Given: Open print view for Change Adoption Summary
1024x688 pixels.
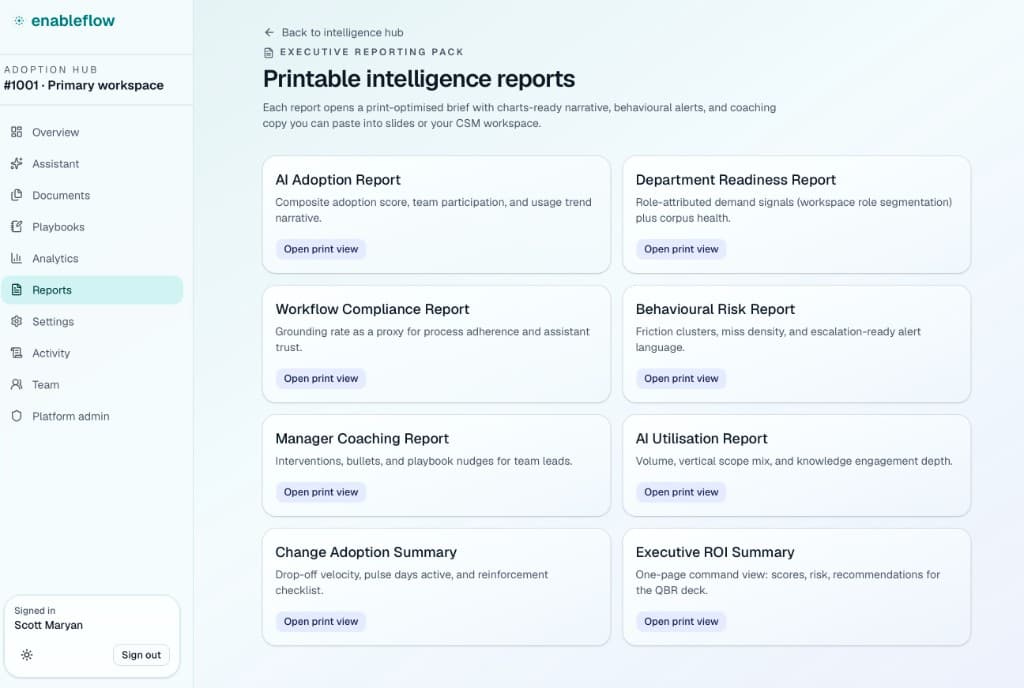Looking at the screenshot, I should coord(321,621).
